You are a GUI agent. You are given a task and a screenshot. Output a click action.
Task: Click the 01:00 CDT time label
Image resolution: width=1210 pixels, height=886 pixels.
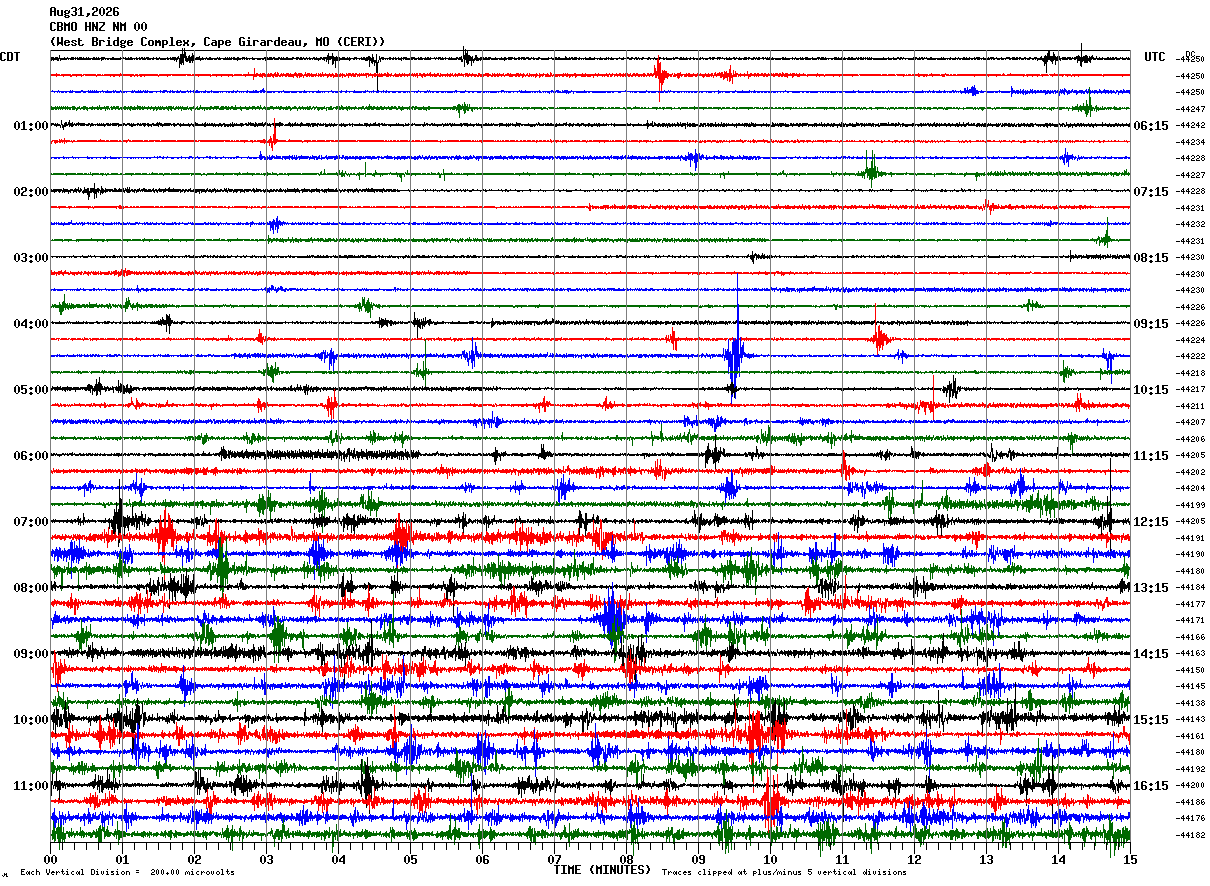tap(30, 125)
